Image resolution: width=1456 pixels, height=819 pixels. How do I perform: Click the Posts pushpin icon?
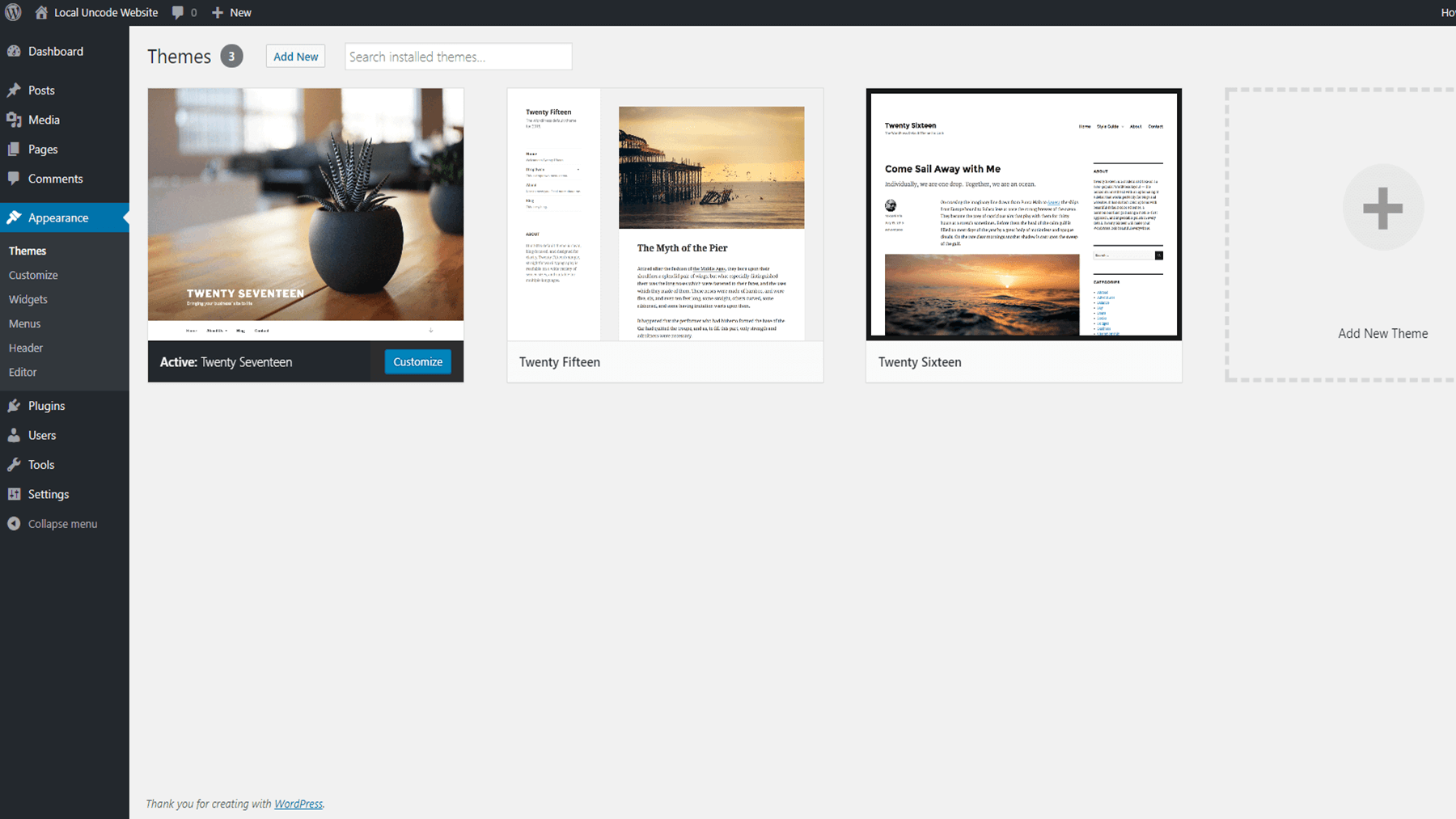pyautogui.click(x=14, y=91)
